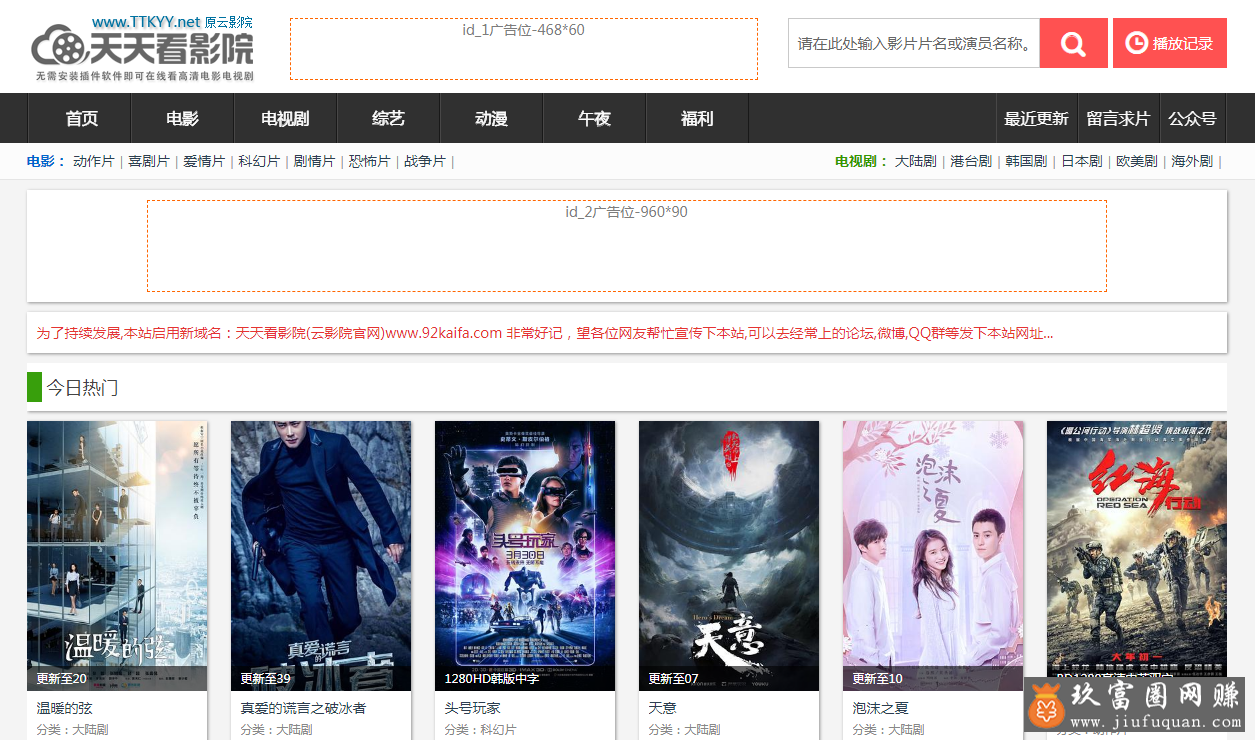
Task: Click the 更新至10 badge on 泡沫之夏
Action: click(878, 679)
